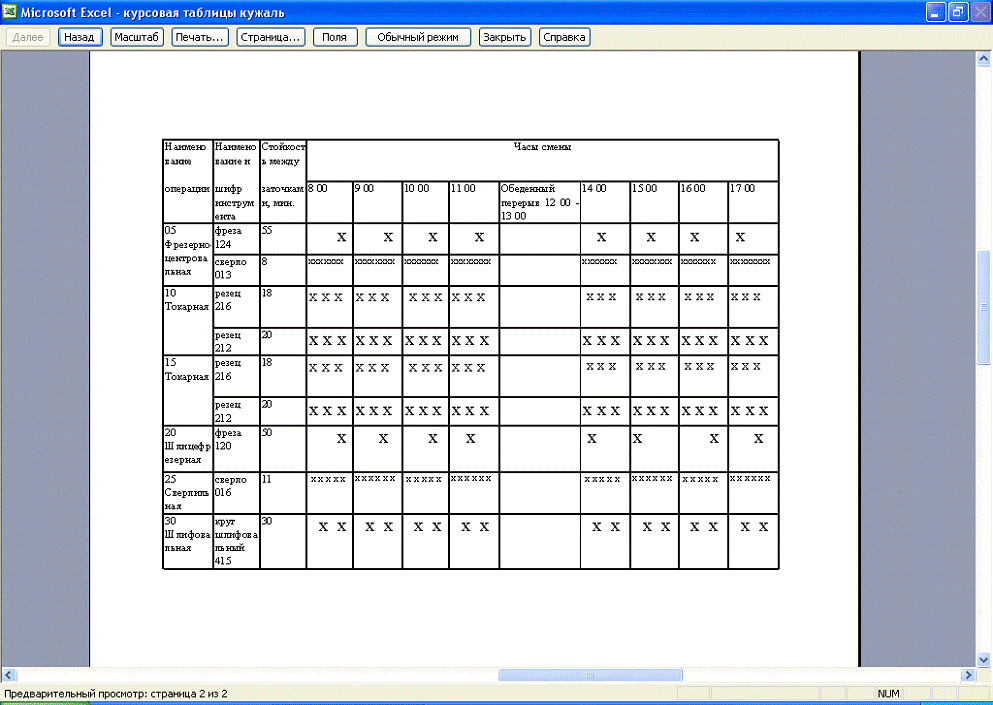Open the Справка help button
Screen dimensions: 993x705
tap(564, 37)
